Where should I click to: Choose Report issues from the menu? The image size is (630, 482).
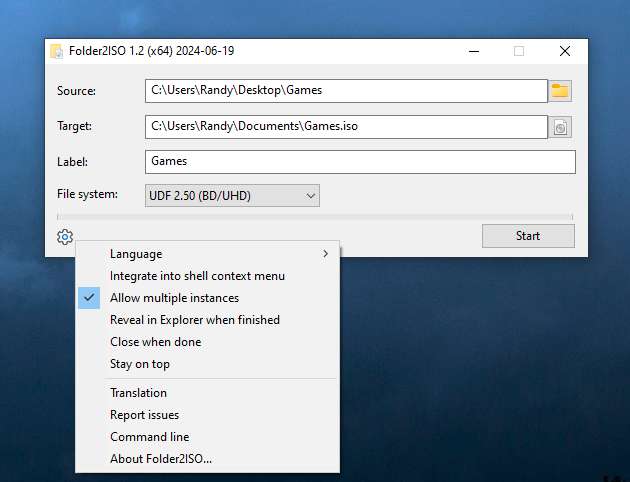(x=207, y=415)
